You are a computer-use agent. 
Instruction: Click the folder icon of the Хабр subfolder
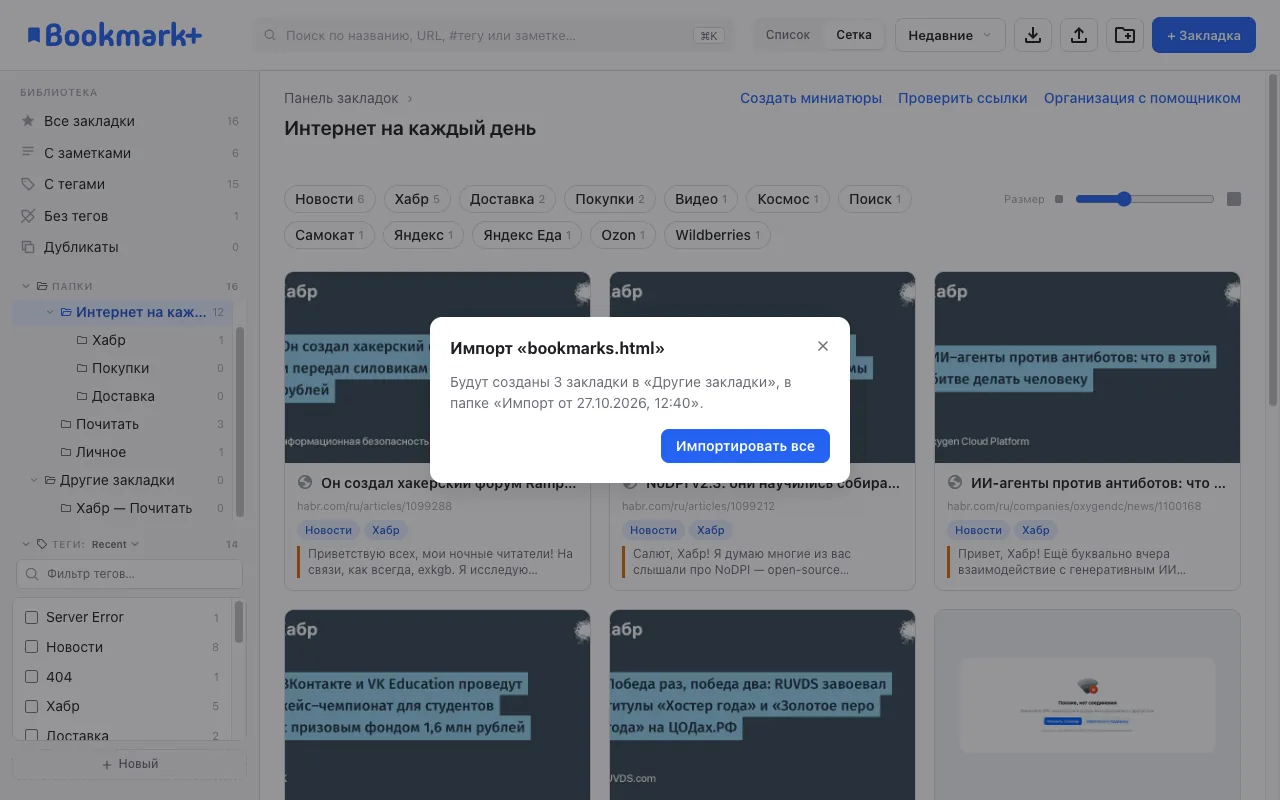(82, 340)
